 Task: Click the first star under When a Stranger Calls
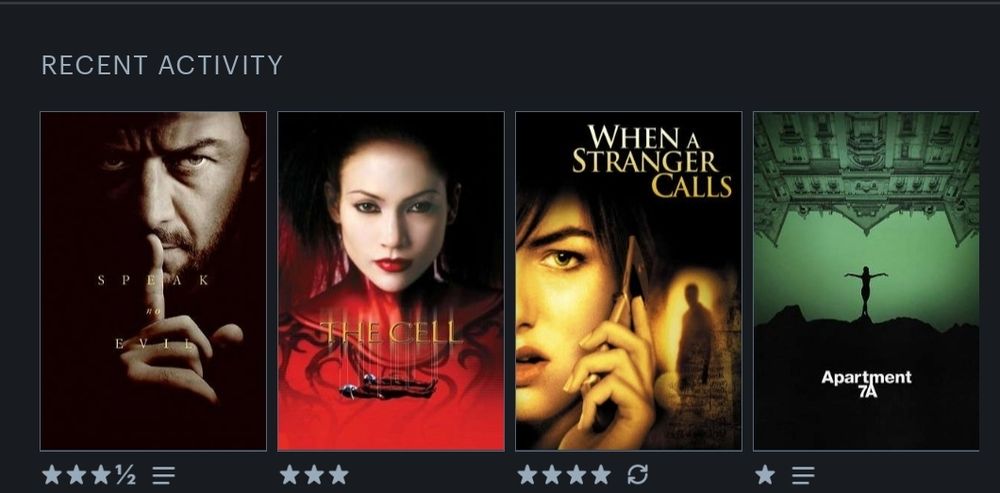pos(527,475)
